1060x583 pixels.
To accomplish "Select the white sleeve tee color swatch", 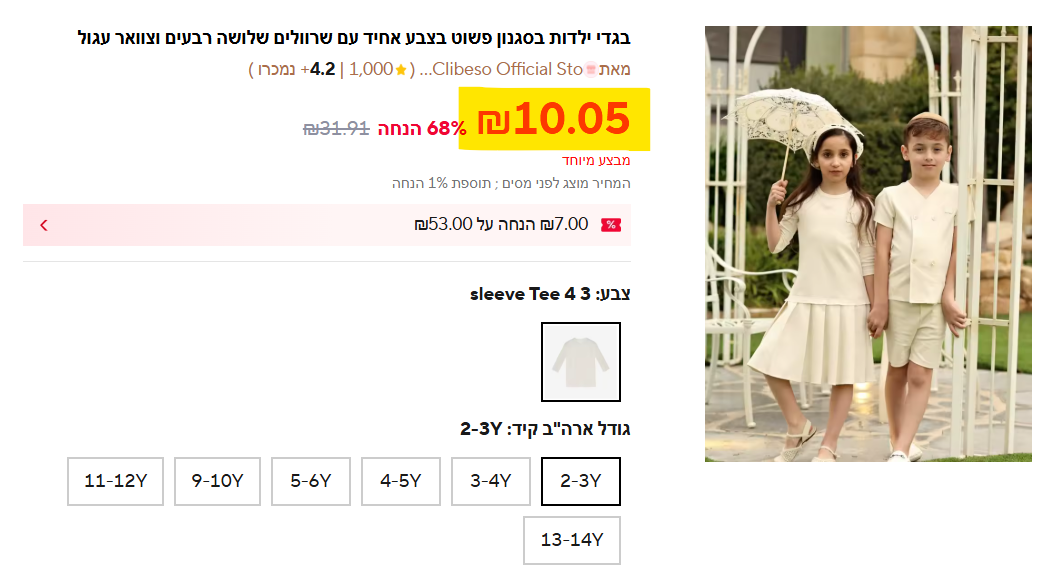I will click(x=581, y=362).
